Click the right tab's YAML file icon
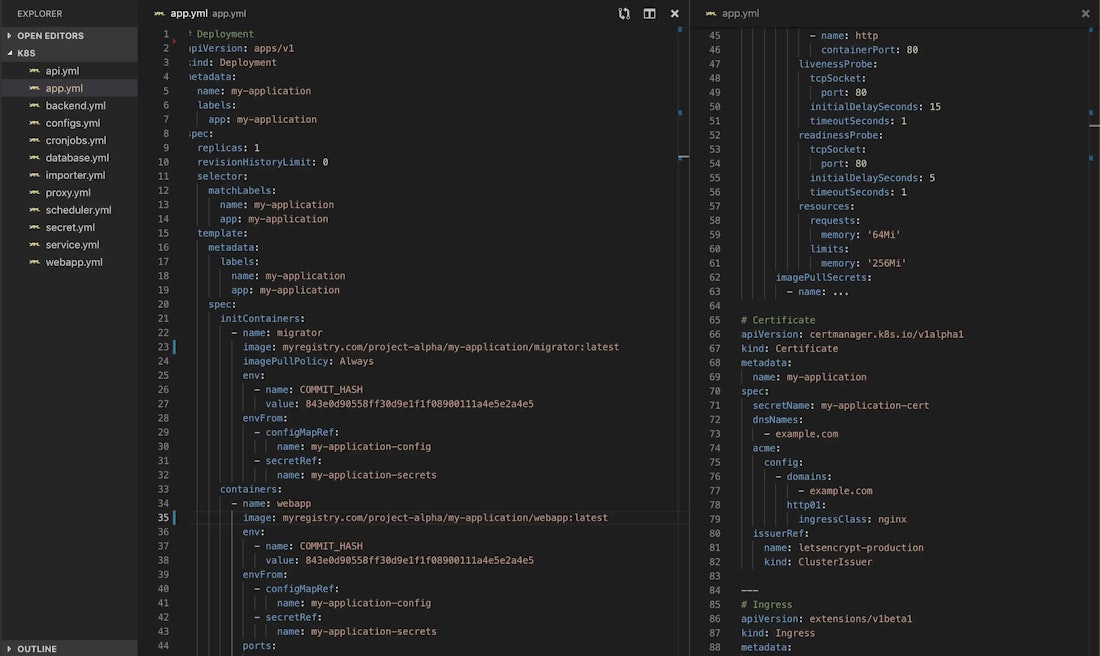1100x656 pixels. click(711, 13)
